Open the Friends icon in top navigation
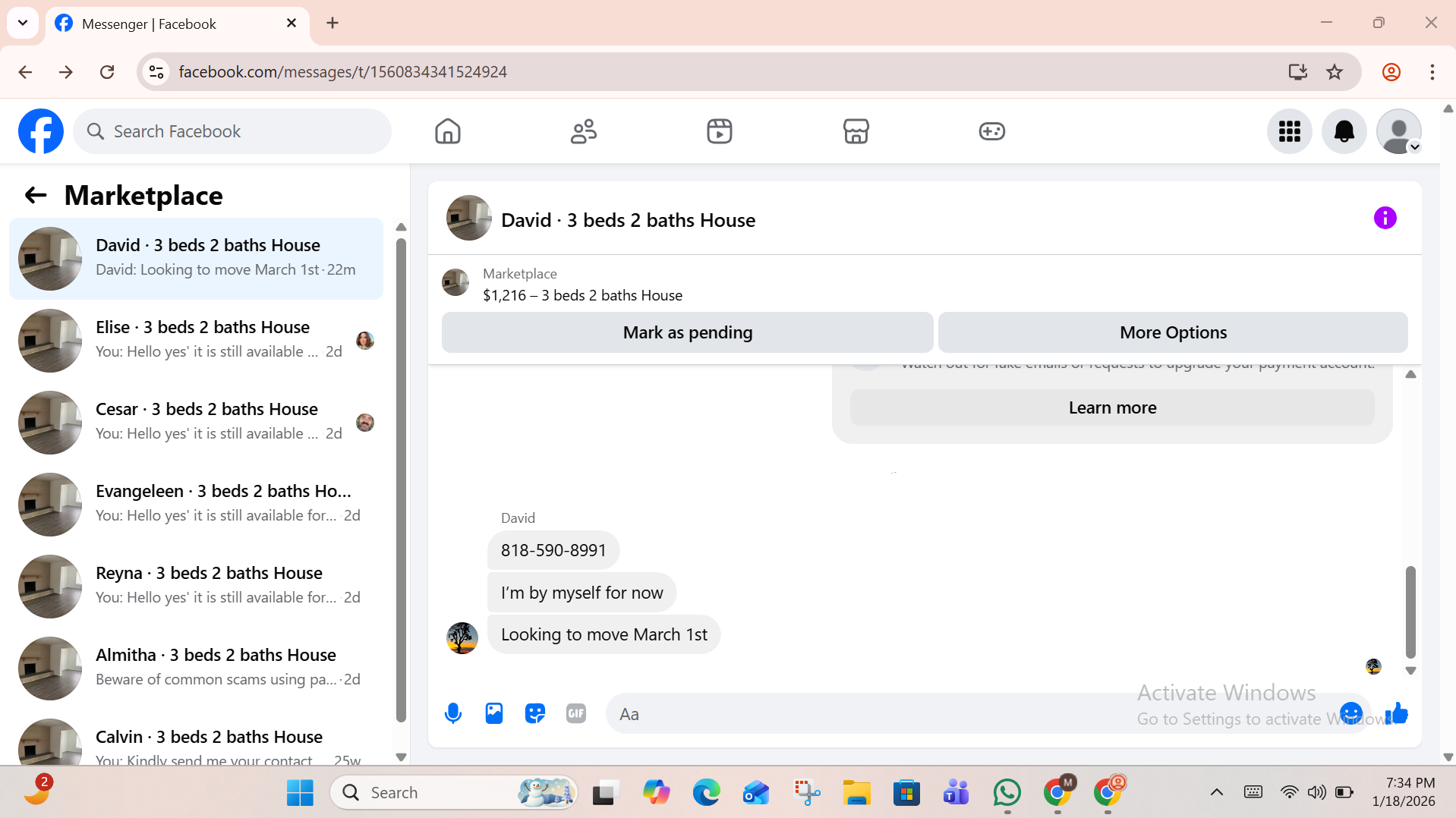This screenshot has width=1456, height=818. [x=584, y=131]
